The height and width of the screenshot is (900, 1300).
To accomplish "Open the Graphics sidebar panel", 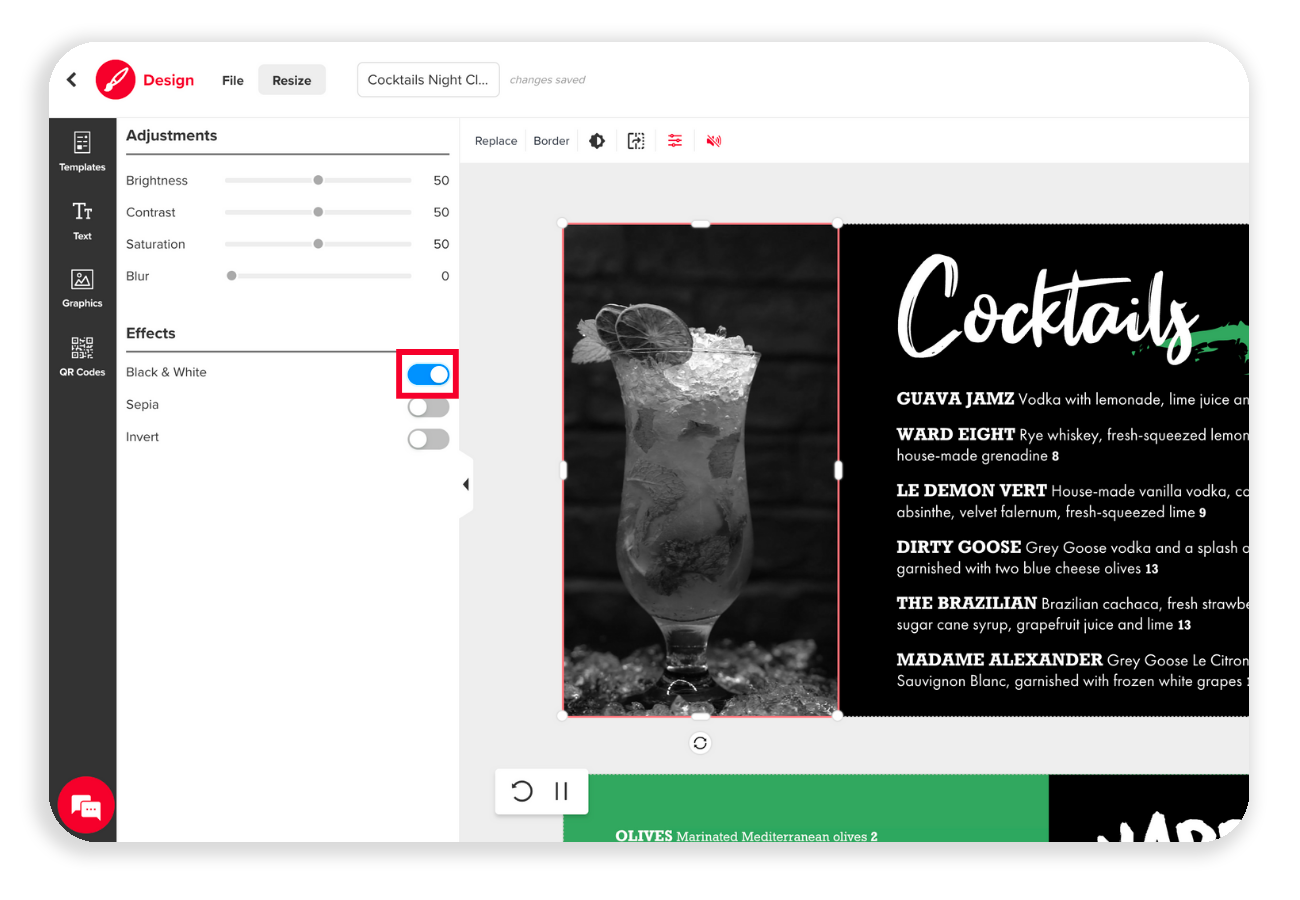I will (x=82, y=288).
